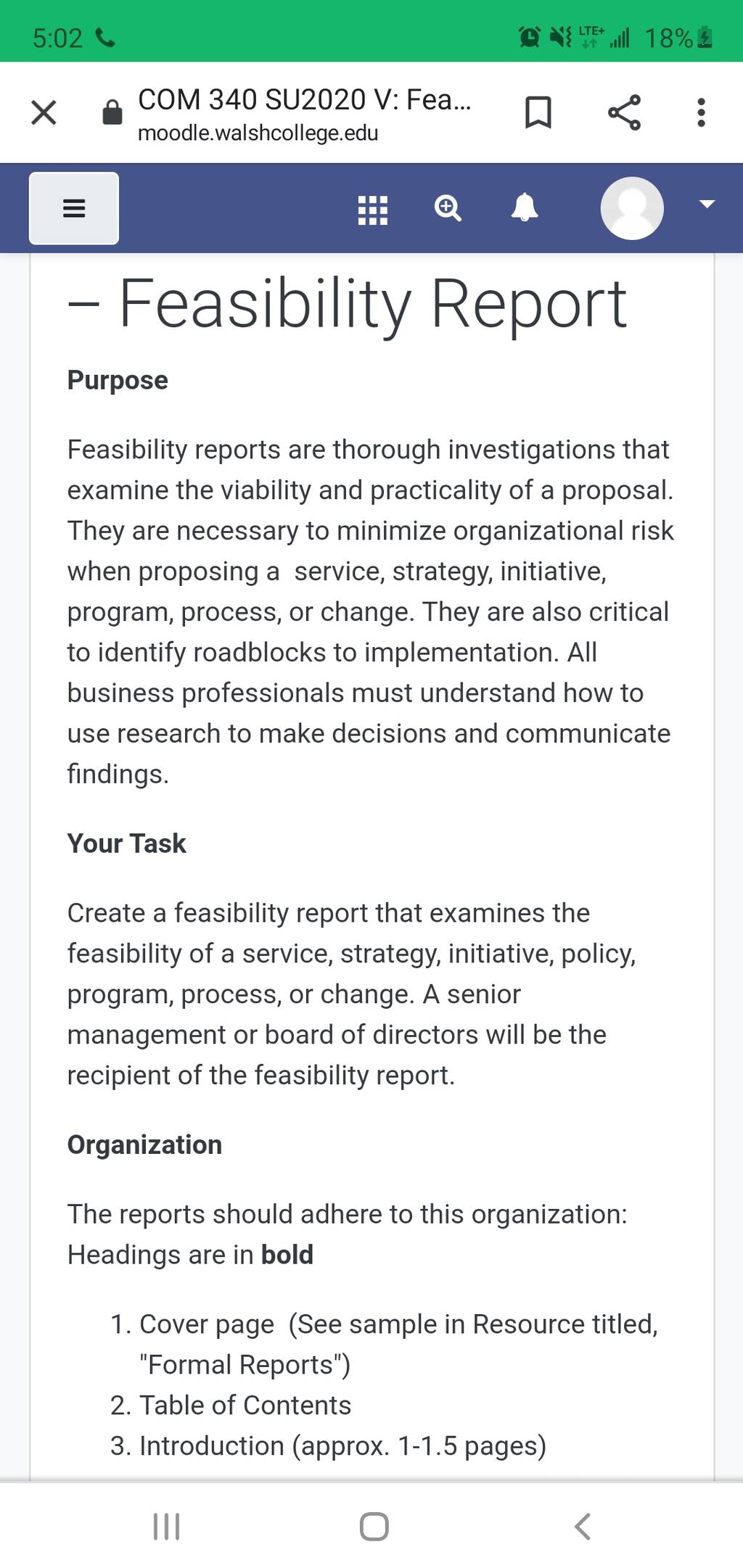Open notifications bell
The width and height of the screenshot is (743, 1568).
point(525,207)
